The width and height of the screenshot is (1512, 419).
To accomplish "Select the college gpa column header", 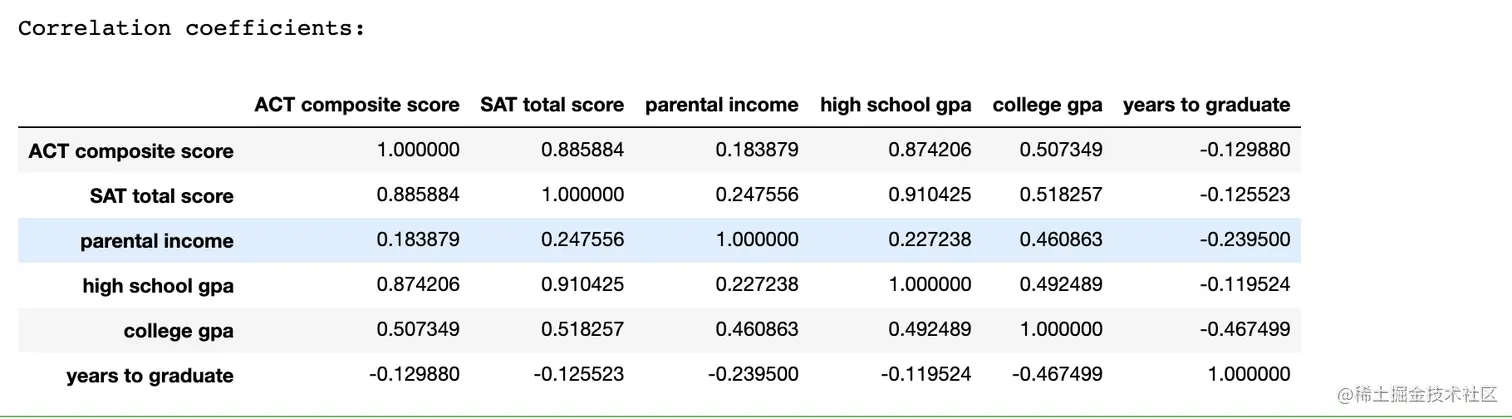I will (1048, 105).
